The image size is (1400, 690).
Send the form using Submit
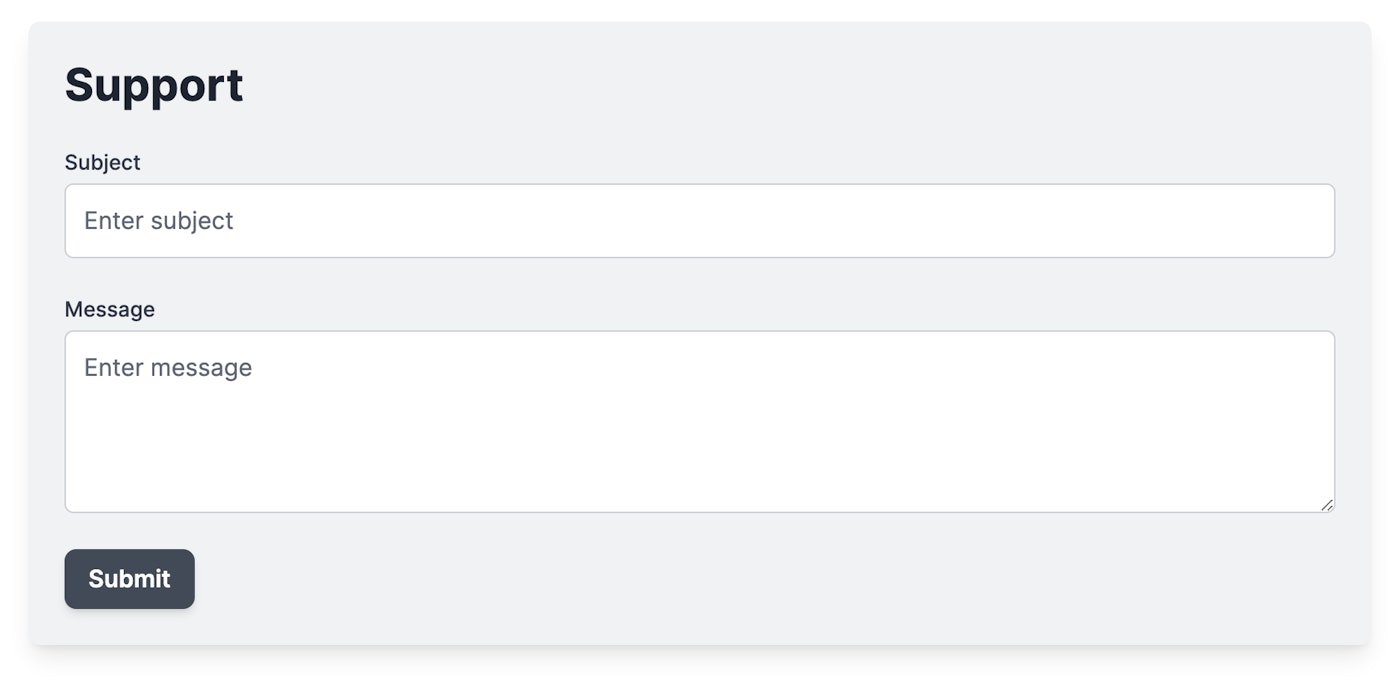[x=129, y=579]
